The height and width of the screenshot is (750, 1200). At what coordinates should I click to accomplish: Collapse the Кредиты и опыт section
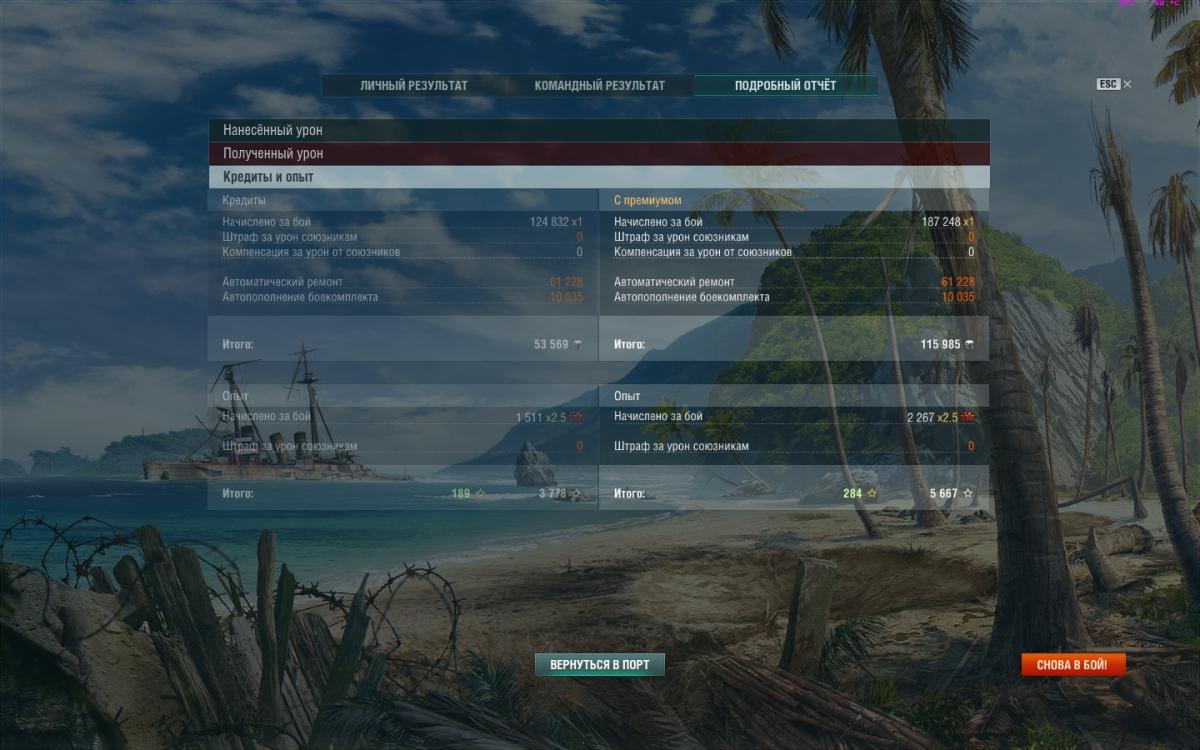point(599,177)
